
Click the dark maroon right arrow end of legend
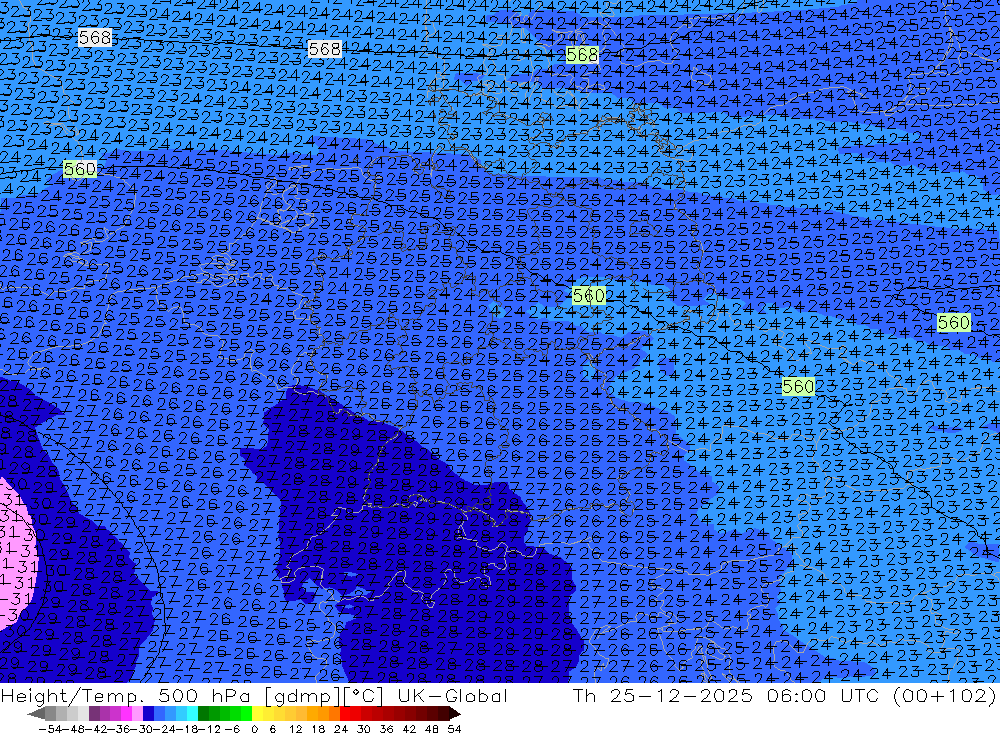pos(454,714)
